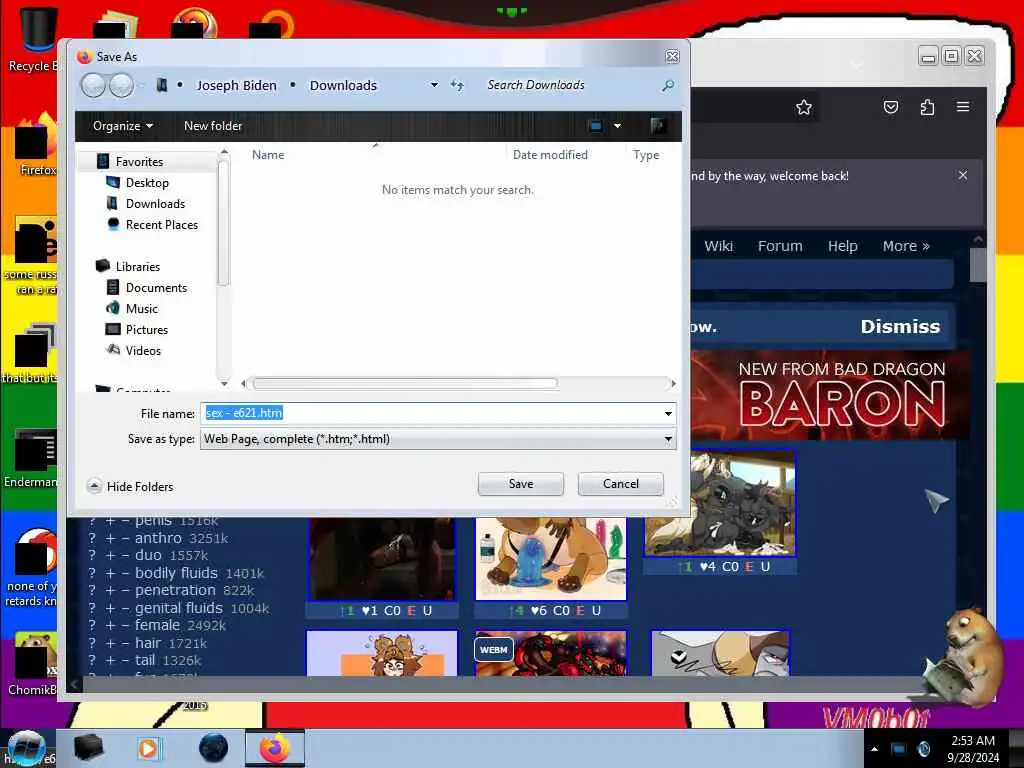
Task: Click the hair tag link
Action: click(x=148, y=643)
